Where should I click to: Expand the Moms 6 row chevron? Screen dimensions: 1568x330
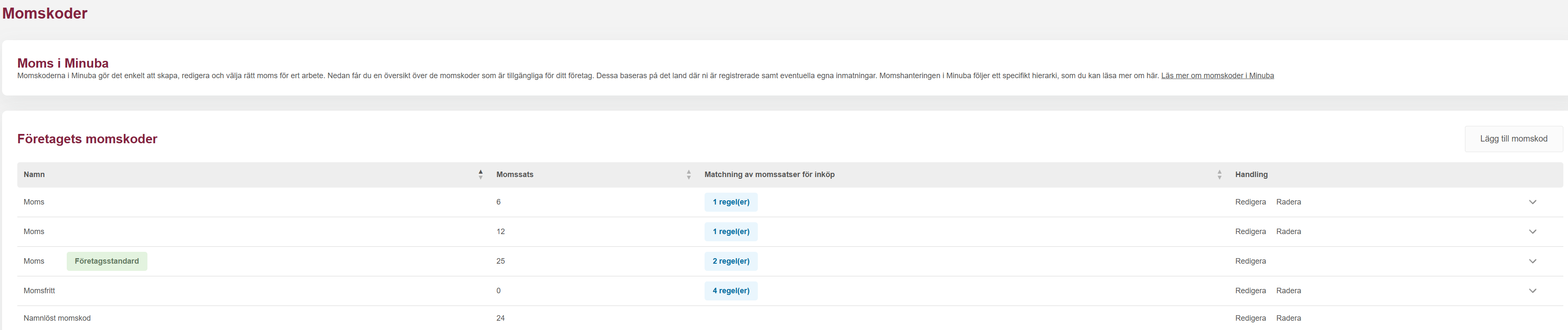click(x=1532, y=202)
